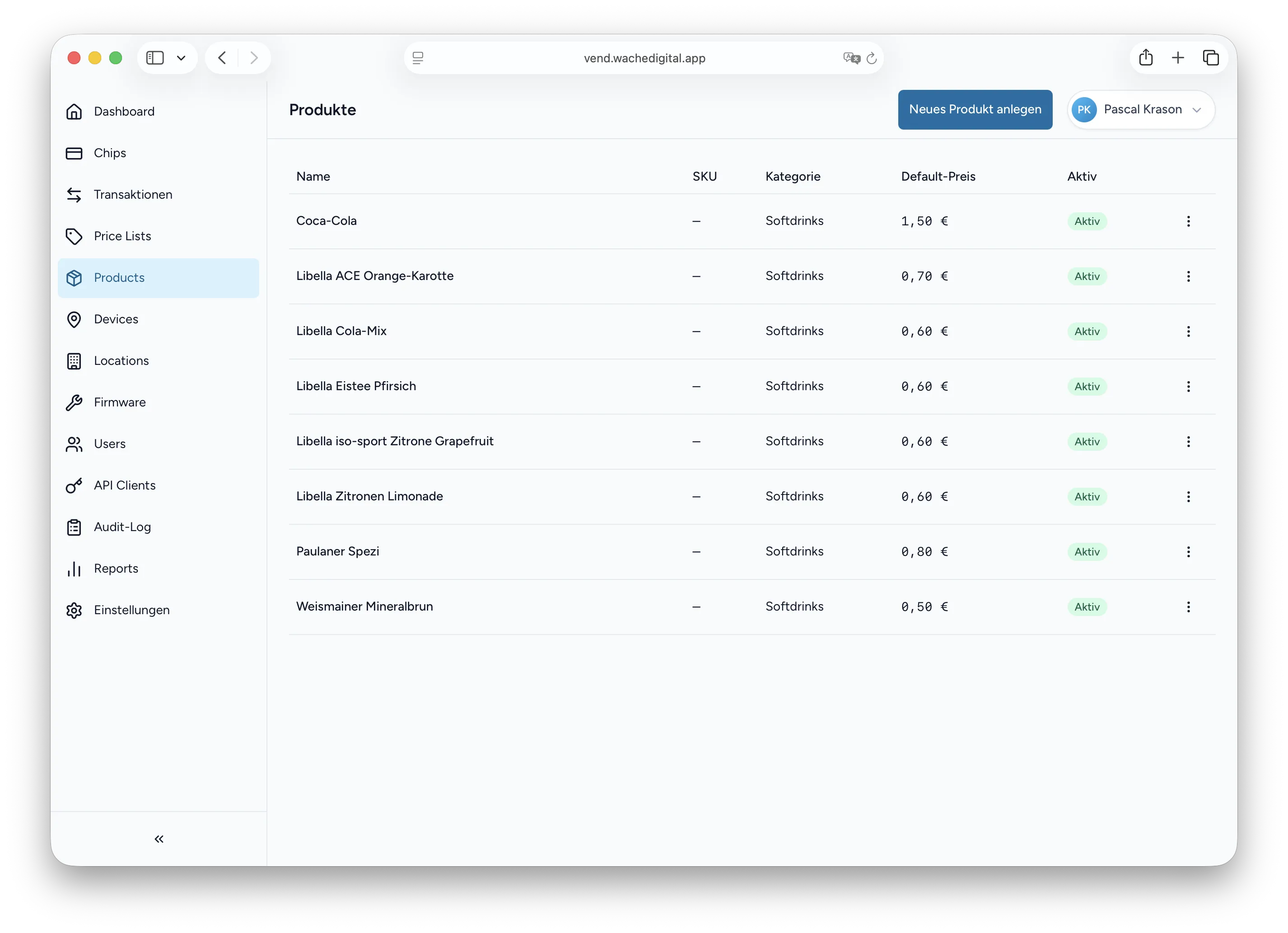Show Safari tab overview
The height and width of the screenshot is (933, 1288).
tap(1210, 57)
